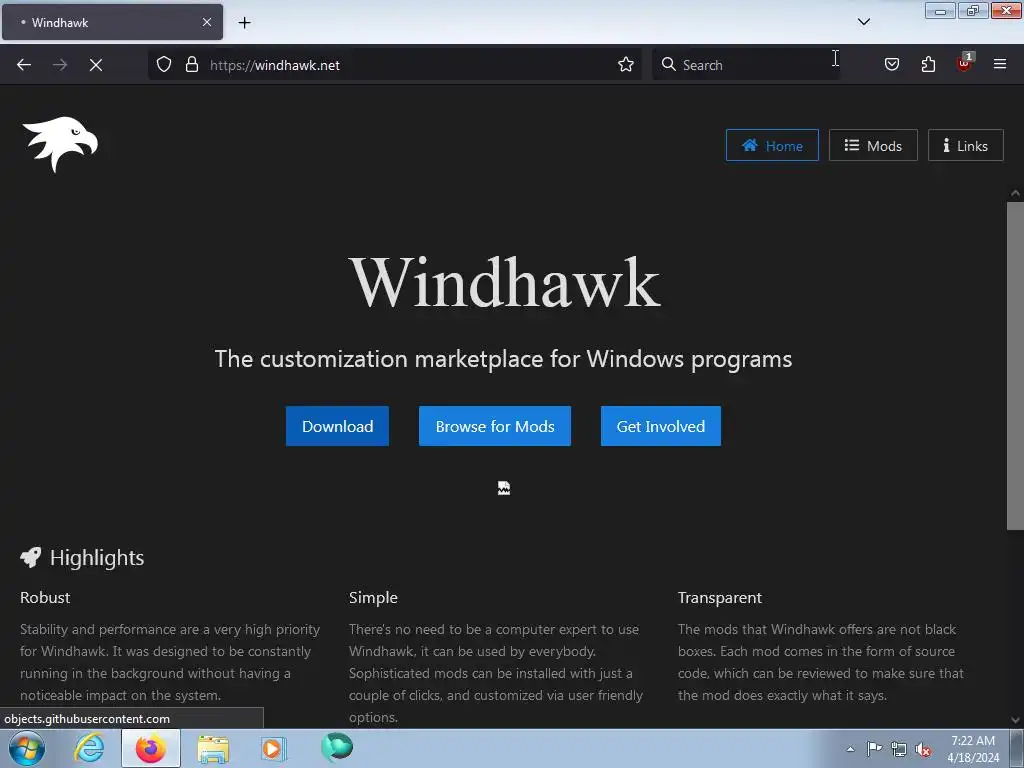
Task: Open the tracking protection shield icon
Action: pyautogui.click(x=164, y=64)
